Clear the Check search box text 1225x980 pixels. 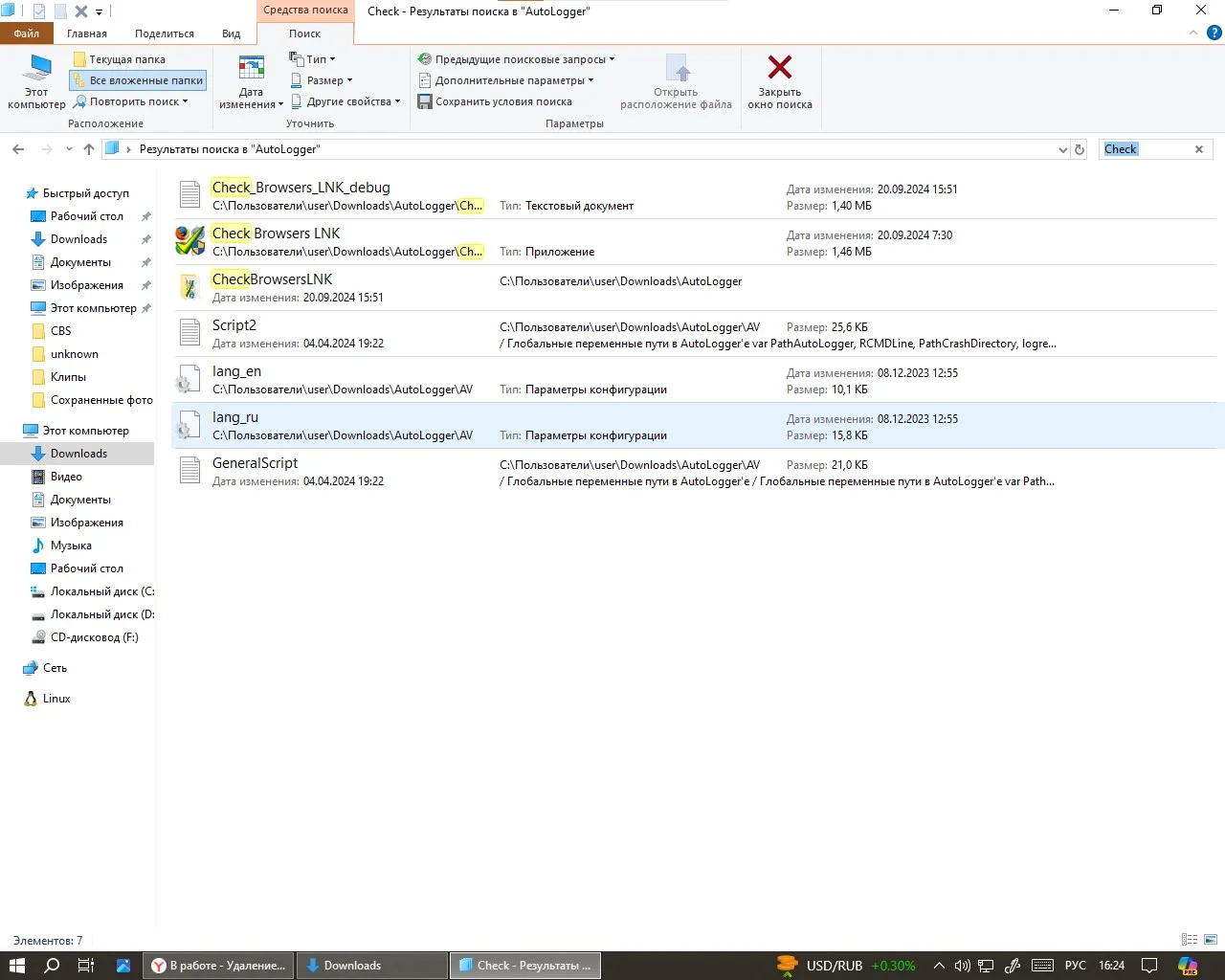pyautogui.click(x=1198, y=149)
